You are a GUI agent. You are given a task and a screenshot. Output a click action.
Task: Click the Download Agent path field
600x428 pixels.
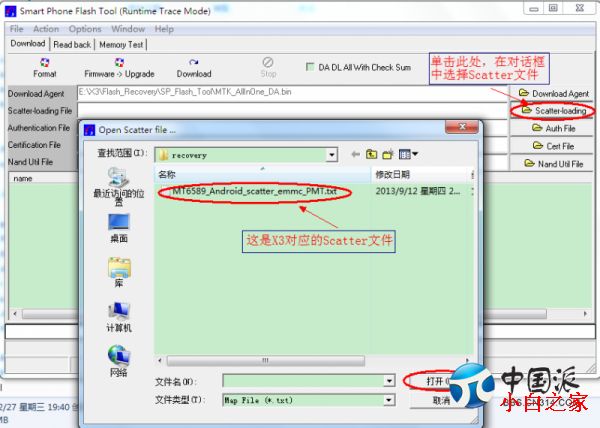click(x=293, y=92)
